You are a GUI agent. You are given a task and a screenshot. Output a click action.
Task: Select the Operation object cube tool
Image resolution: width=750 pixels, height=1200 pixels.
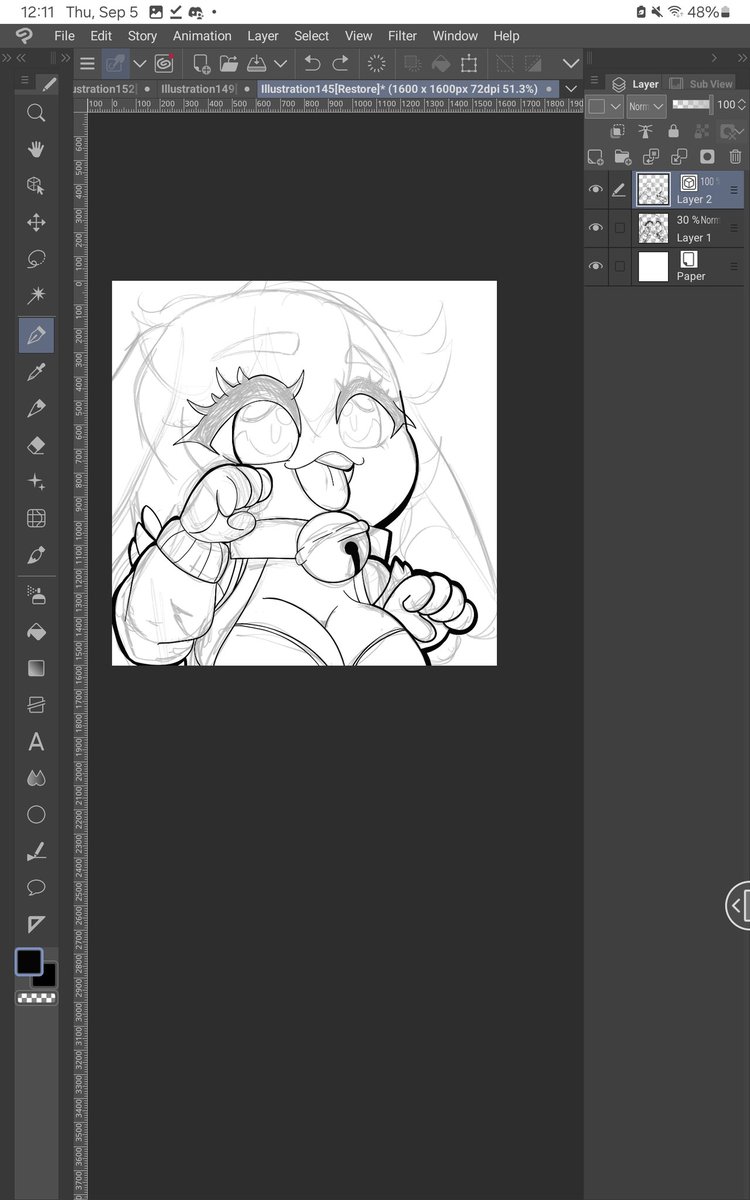click(36, 186)
